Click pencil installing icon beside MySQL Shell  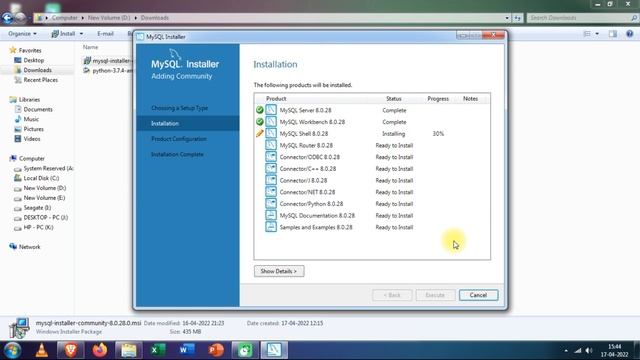click(260, 133)
